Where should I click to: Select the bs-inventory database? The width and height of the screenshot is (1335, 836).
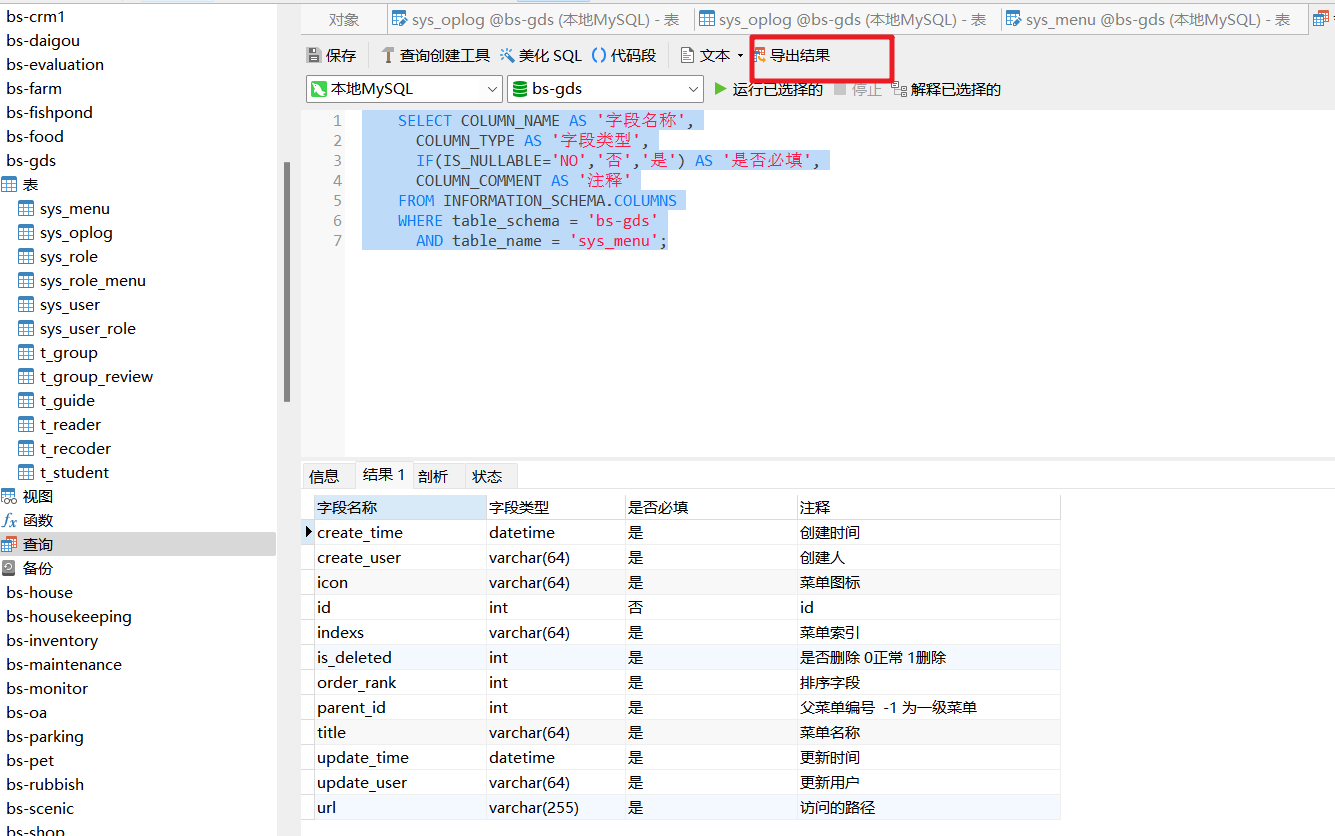click(52, 641)
